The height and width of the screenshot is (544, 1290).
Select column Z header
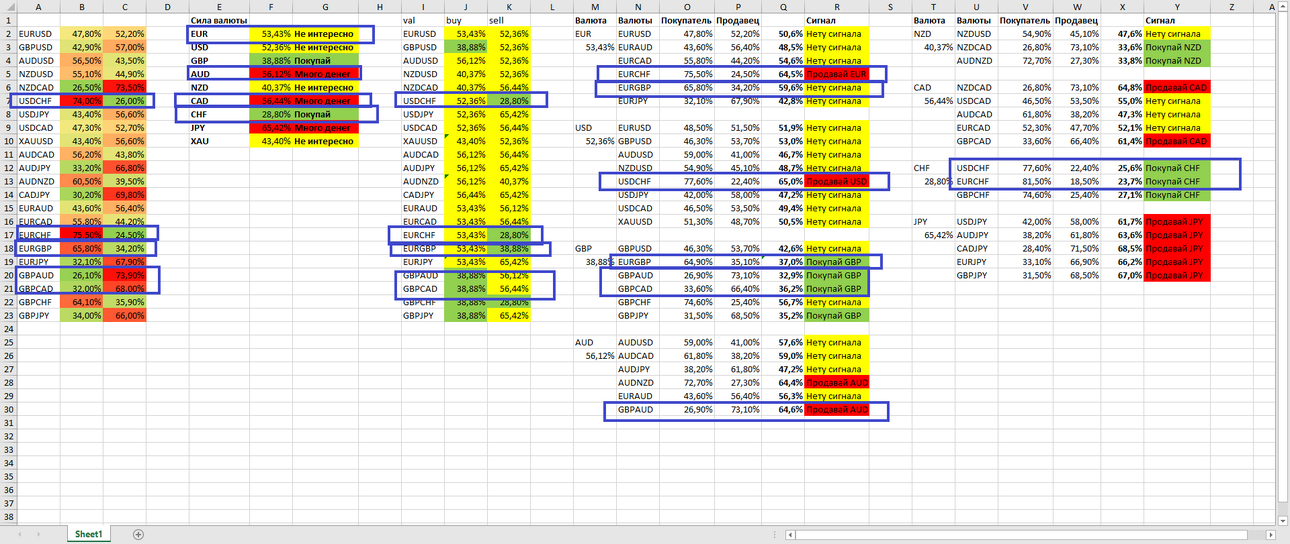coord(1229,6)
